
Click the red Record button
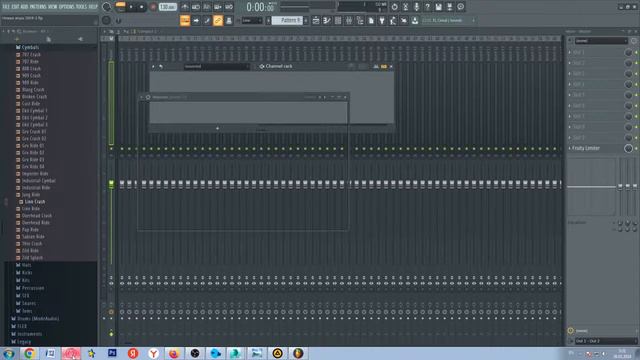[153, 7]
